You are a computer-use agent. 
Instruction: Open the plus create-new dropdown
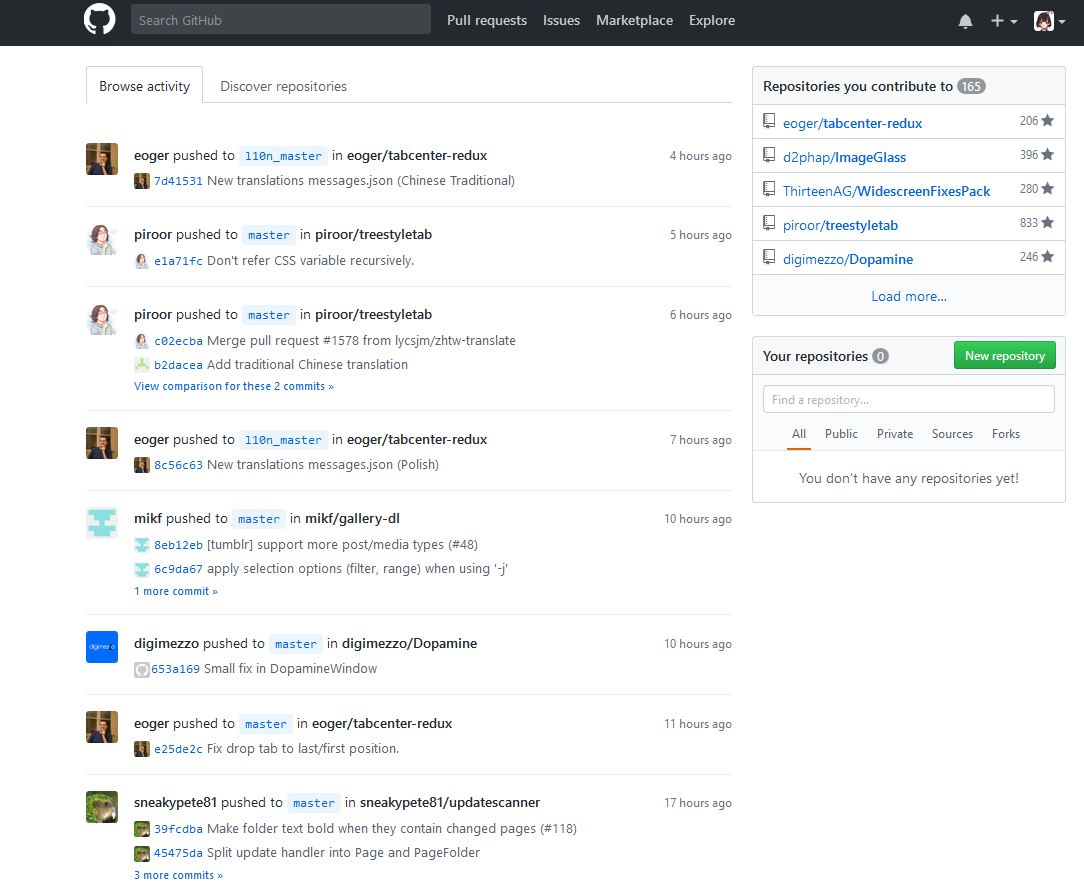click(x=1002, y=20)
